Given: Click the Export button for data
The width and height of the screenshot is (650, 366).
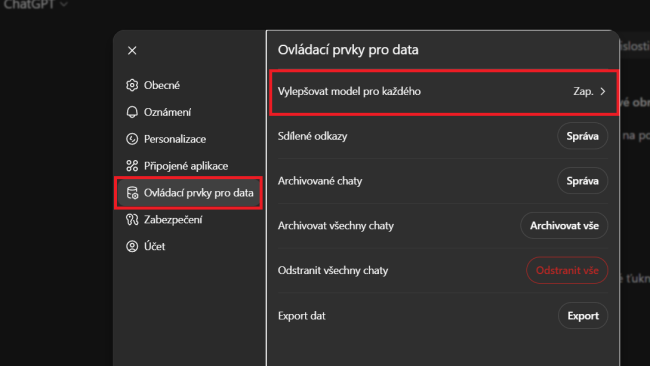Looking at the screenshot, I should 583,316.
